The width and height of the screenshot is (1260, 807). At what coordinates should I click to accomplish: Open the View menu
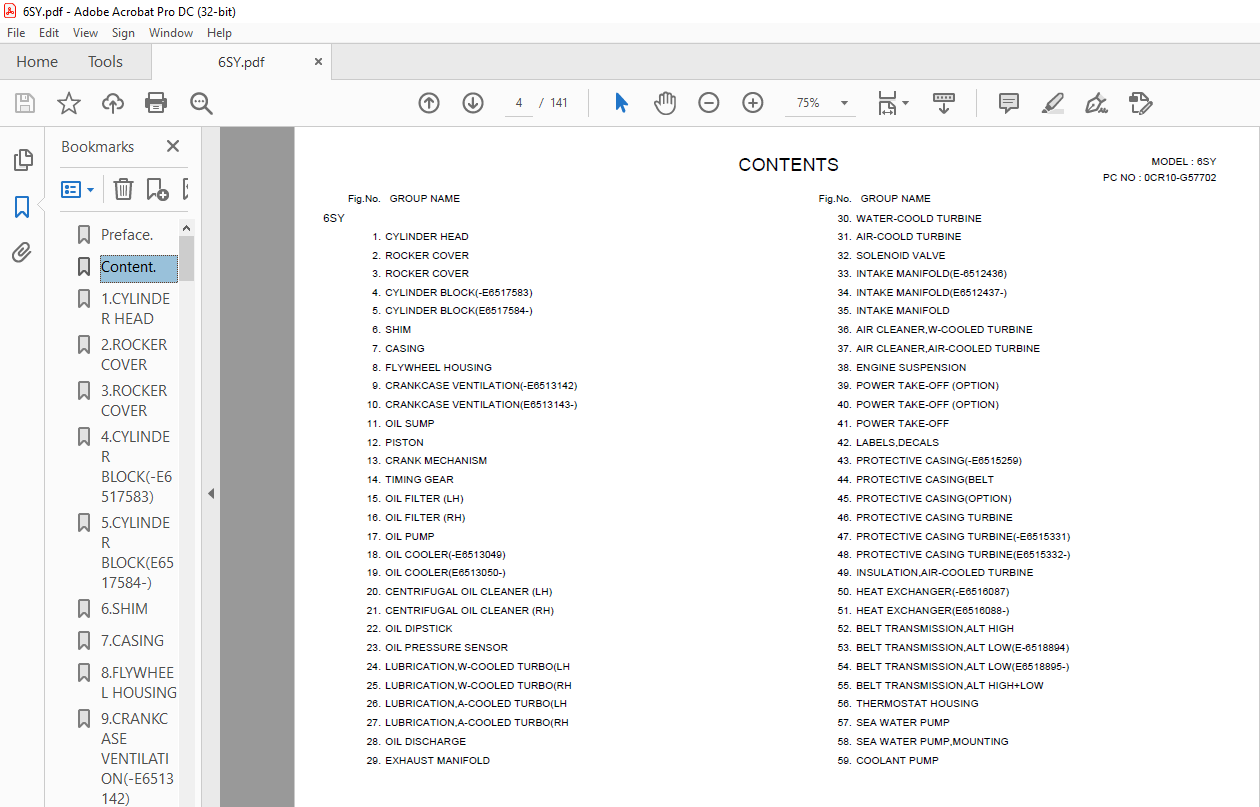(x=85, y=33)
